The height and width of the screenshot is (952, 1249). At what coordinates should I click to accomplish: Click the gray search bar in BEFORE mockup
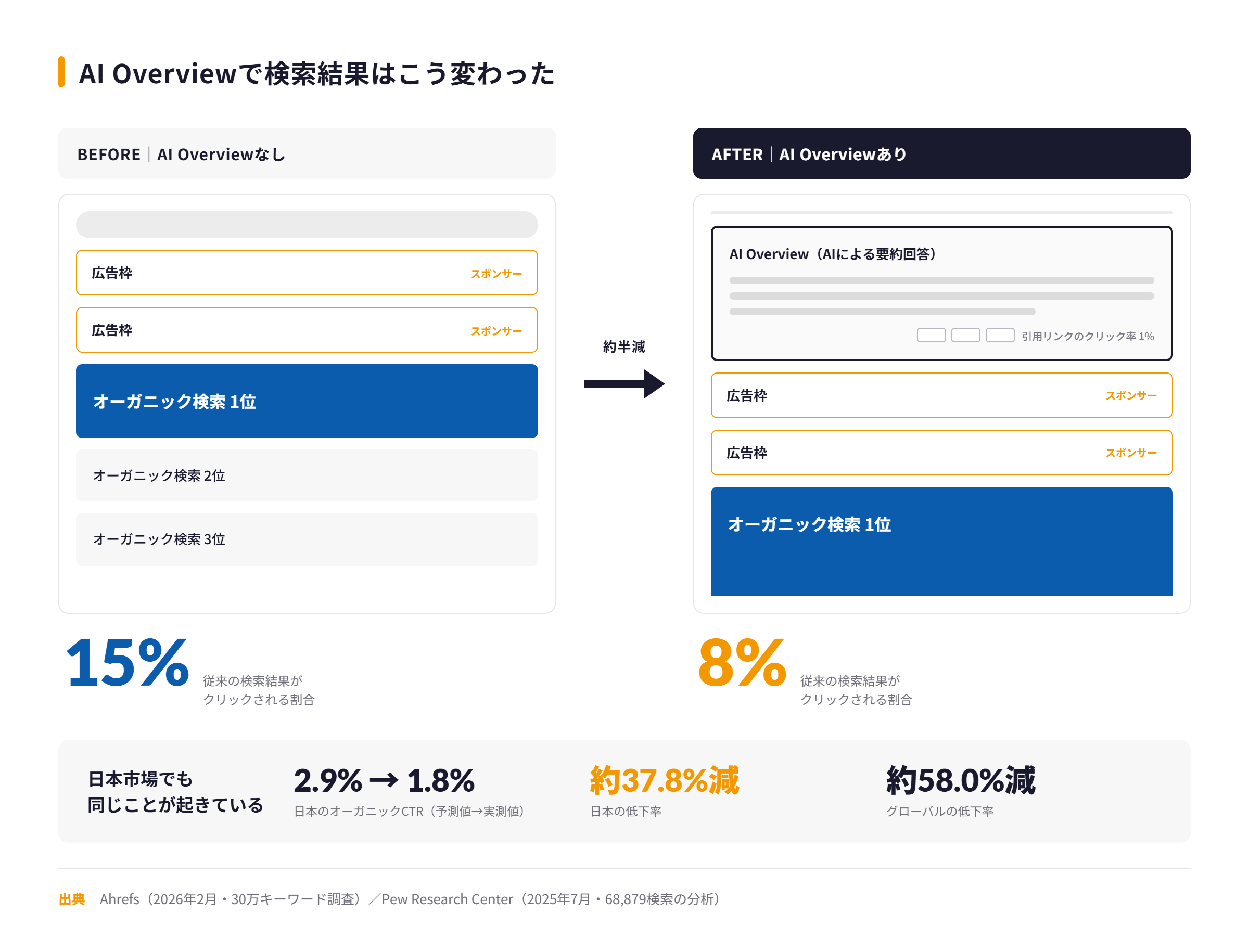pos(307,225)
